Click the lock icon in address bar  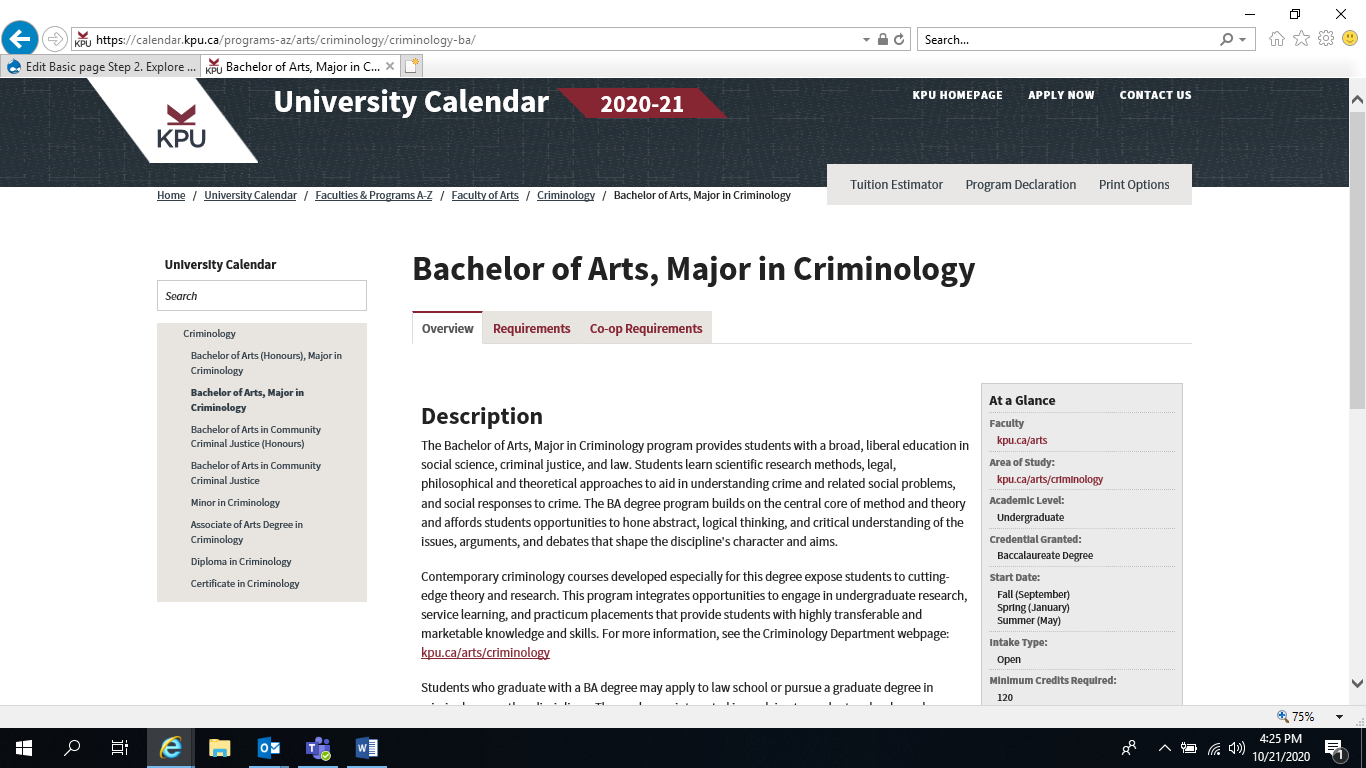pos(882,39)
